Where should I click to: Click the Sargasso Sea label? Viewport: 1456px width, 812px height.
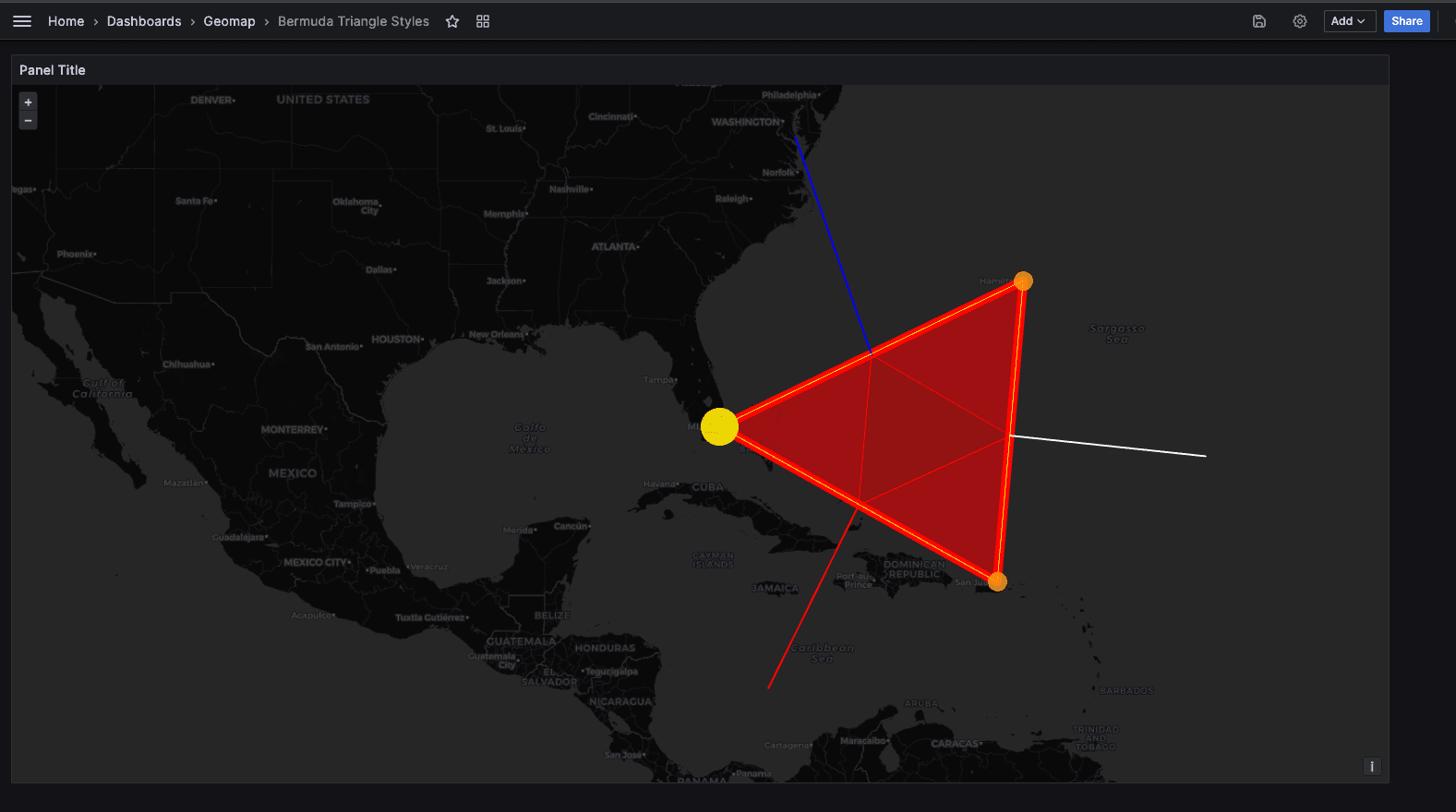pos(1116,334)
